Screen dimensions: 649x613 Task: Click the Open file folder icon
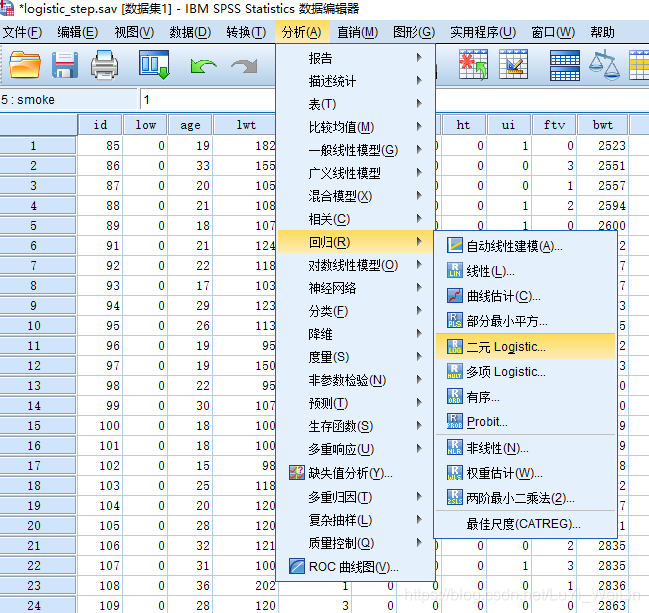25,65
